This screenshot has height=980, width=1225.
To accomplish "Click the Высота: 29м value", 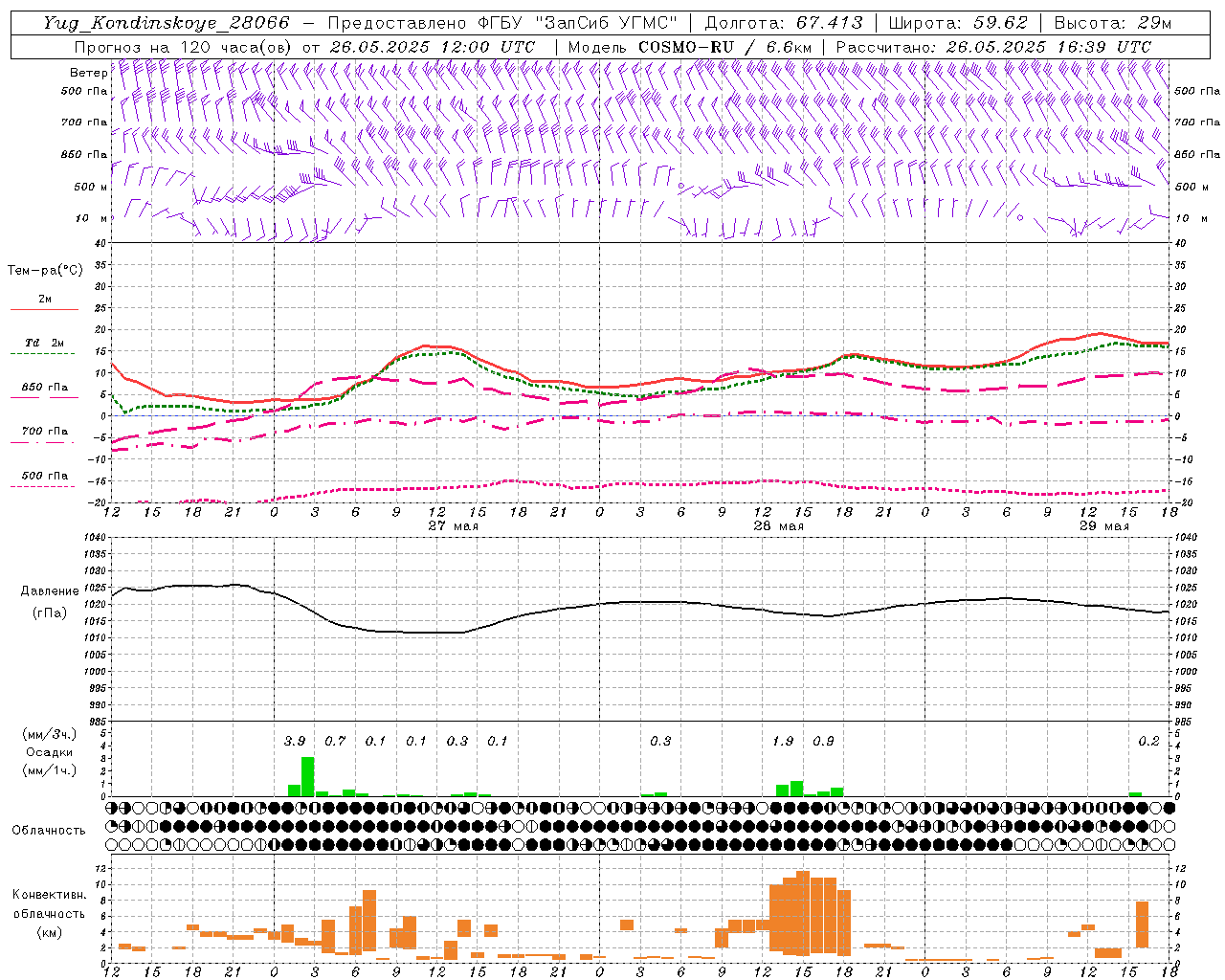I will click(1113, 23).
